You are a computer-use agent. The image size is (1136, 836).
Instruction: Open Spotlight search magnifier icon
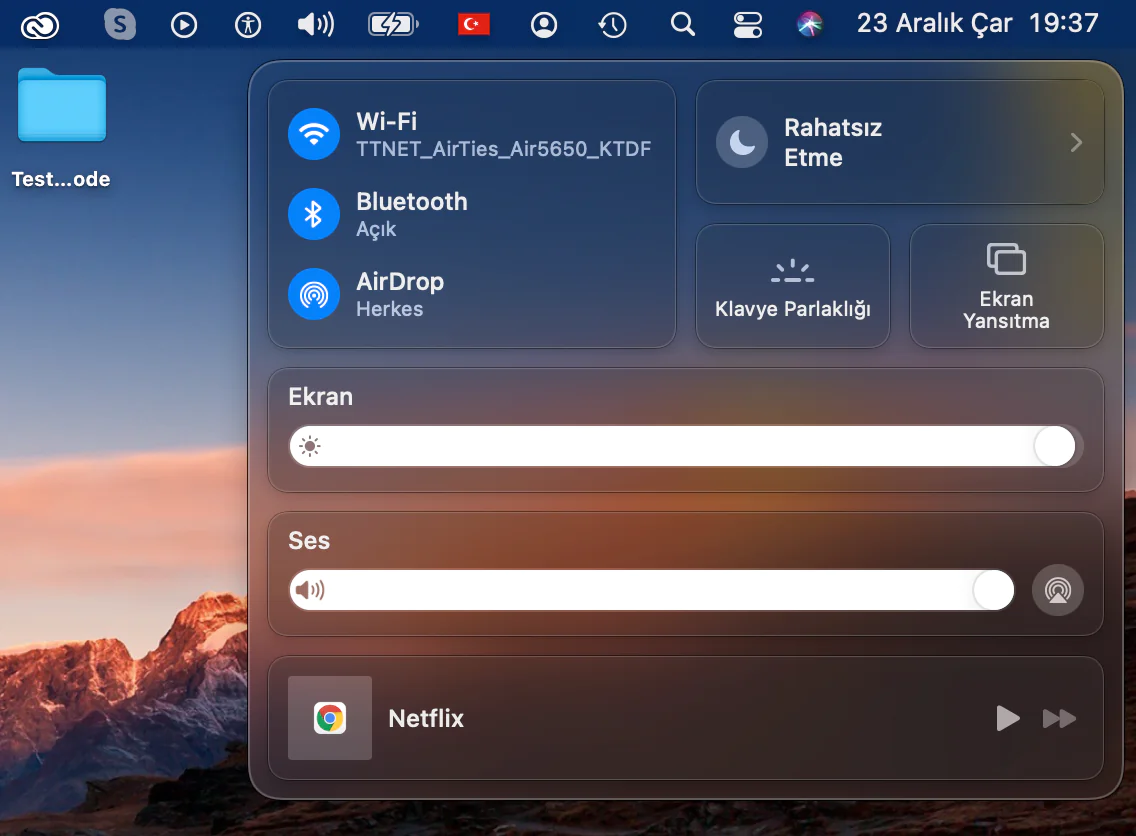pos(683,24)
